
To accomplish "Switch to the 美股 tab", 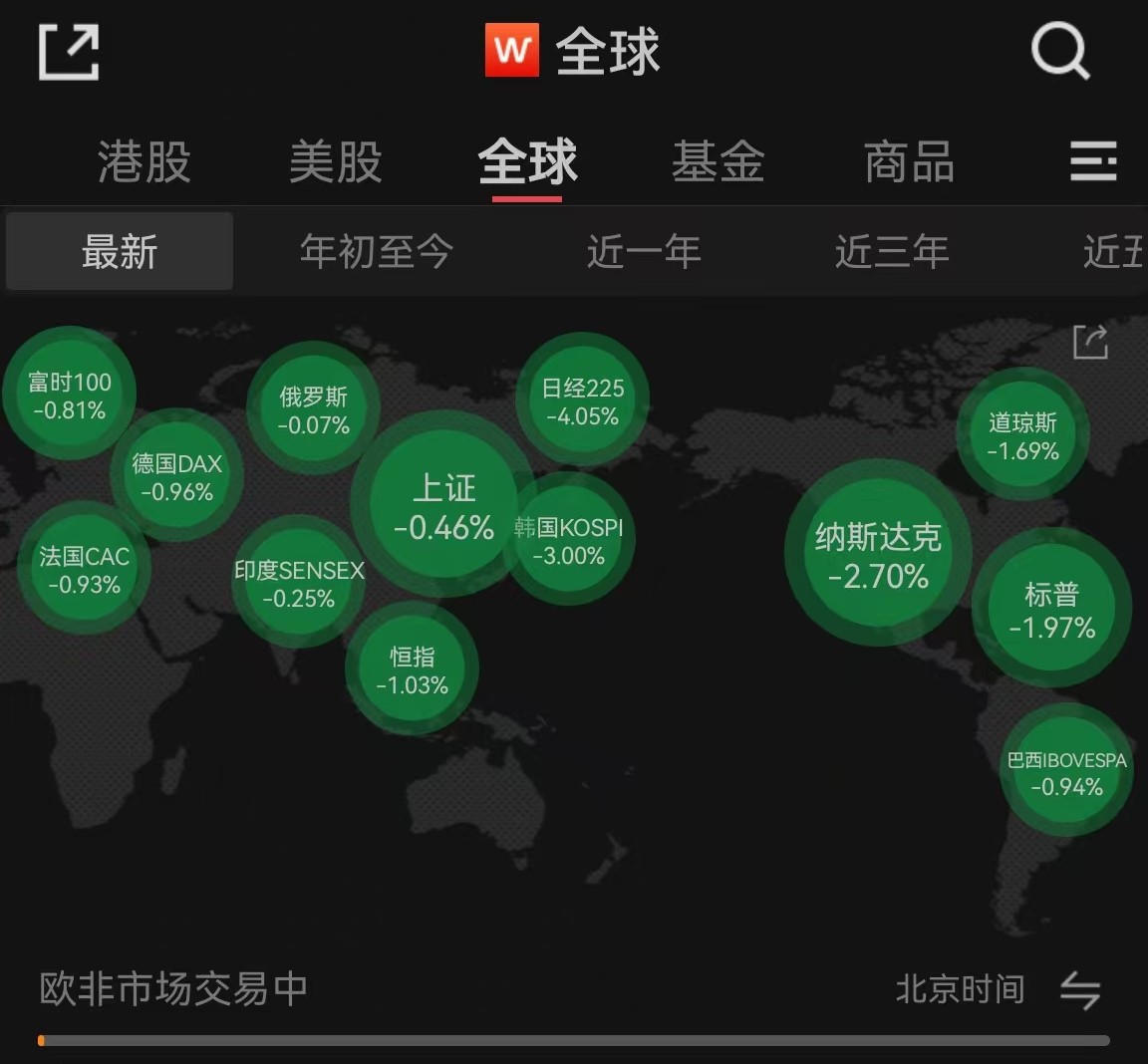I will click(x=335, y=161).
